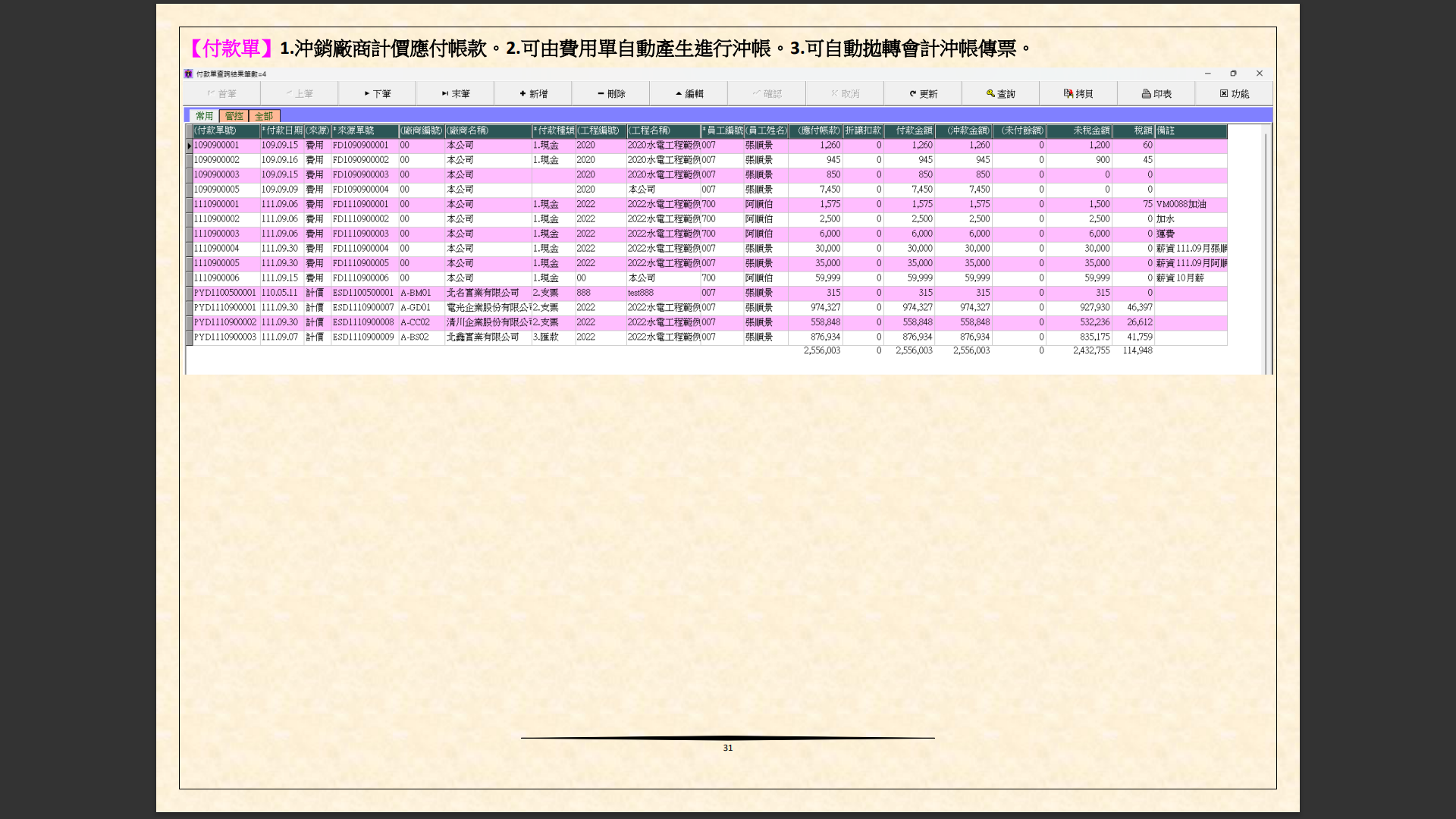Viewport: 1456px width, 819px height.
Task: Add a new payment with 新增
Action: 533,94
